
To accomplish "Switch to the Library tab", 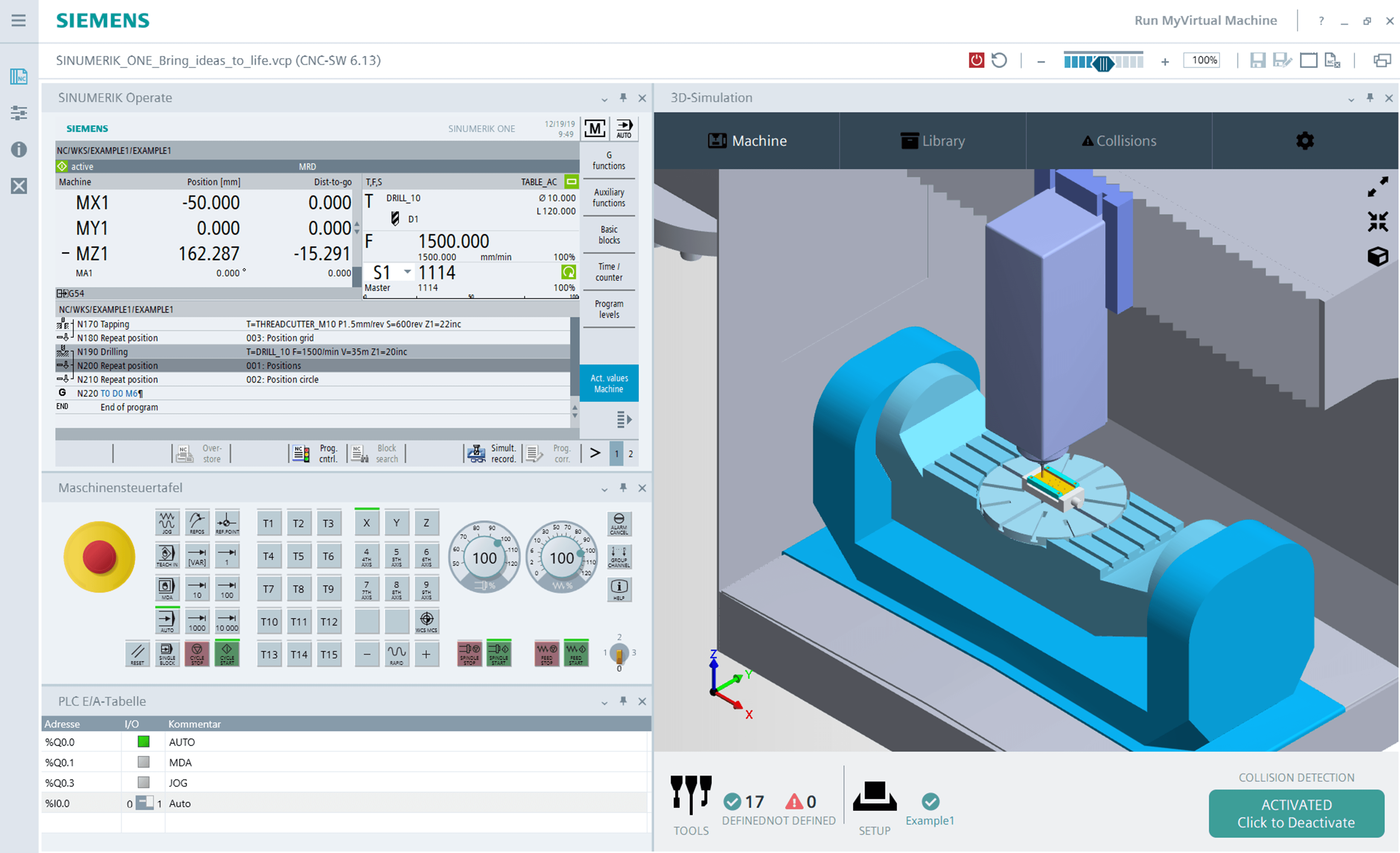I will (x=932, y=140).
